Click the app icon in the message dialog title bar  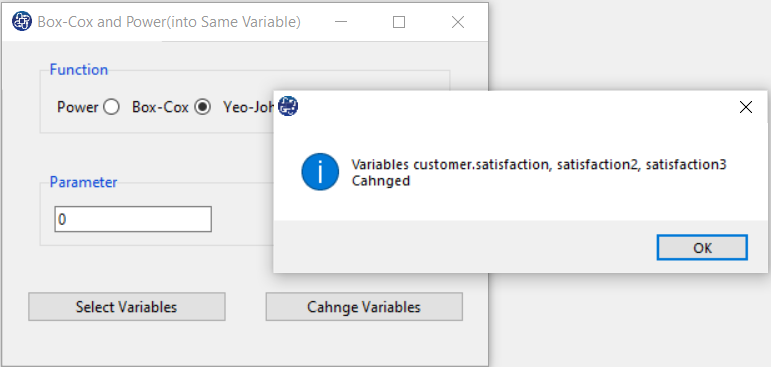(288, 106)
